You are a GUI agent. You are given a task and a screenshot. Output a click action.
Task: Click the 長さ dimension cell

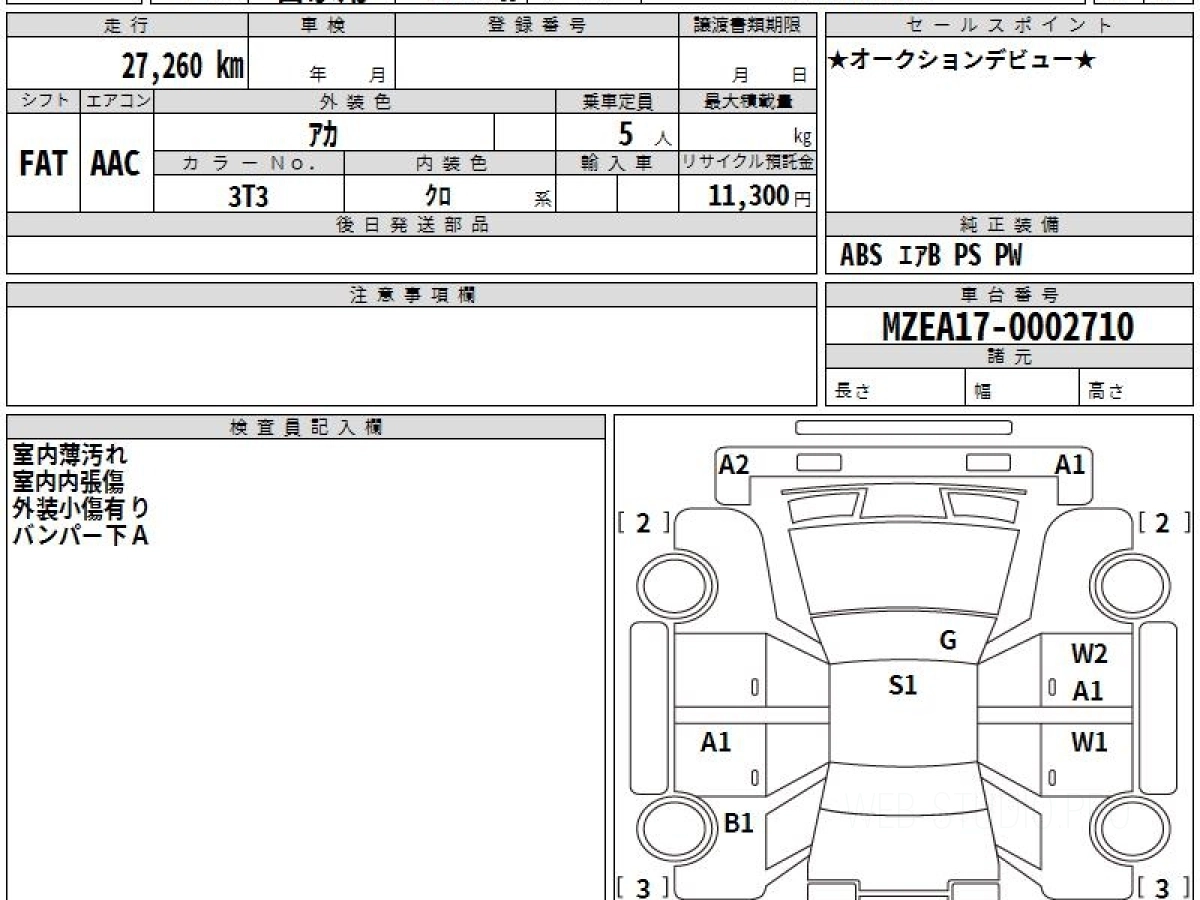[x=895, y=388]
